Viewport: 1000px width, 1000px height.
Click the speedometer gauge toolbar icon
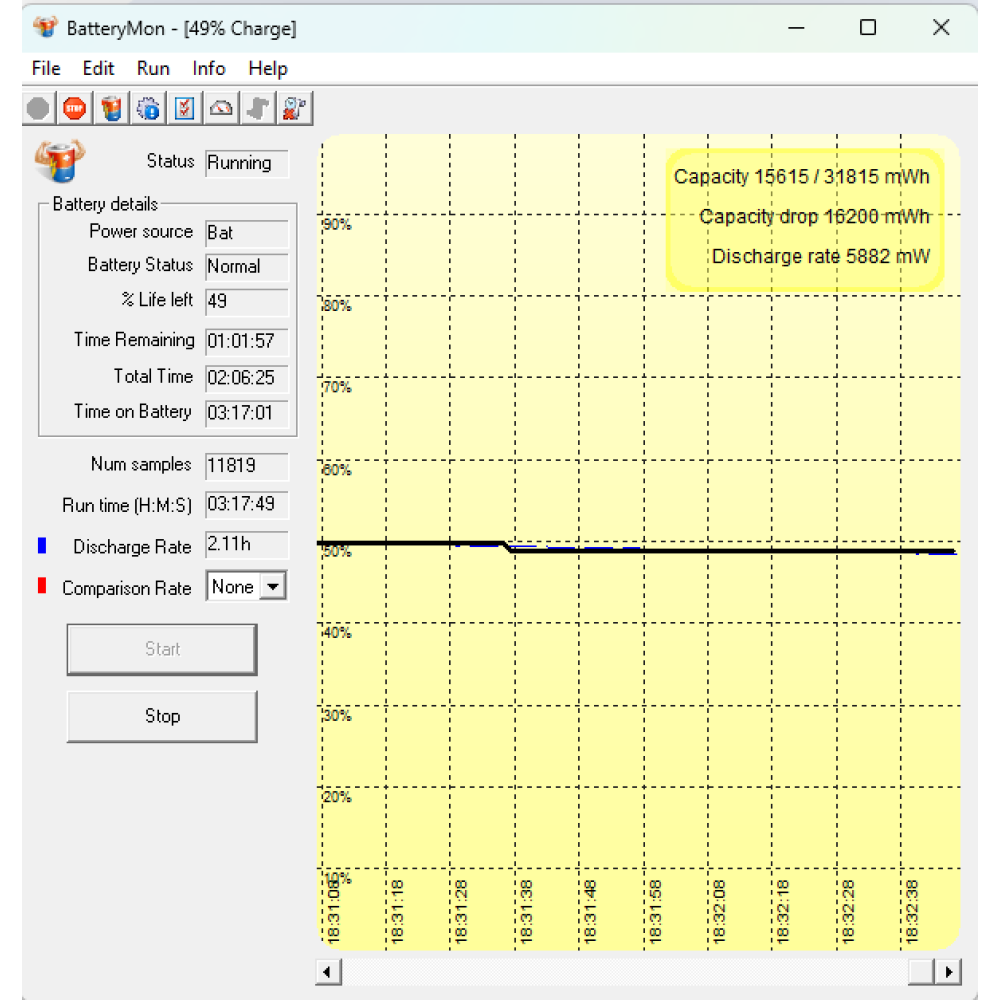point(221,108)
